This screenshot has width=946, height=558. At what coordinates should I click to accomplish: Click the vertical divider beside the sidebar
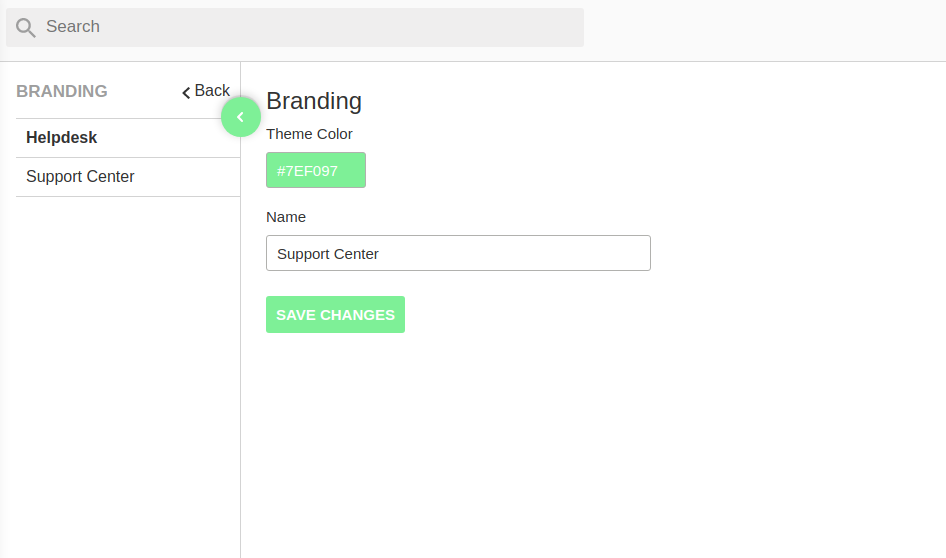(241, 362)
